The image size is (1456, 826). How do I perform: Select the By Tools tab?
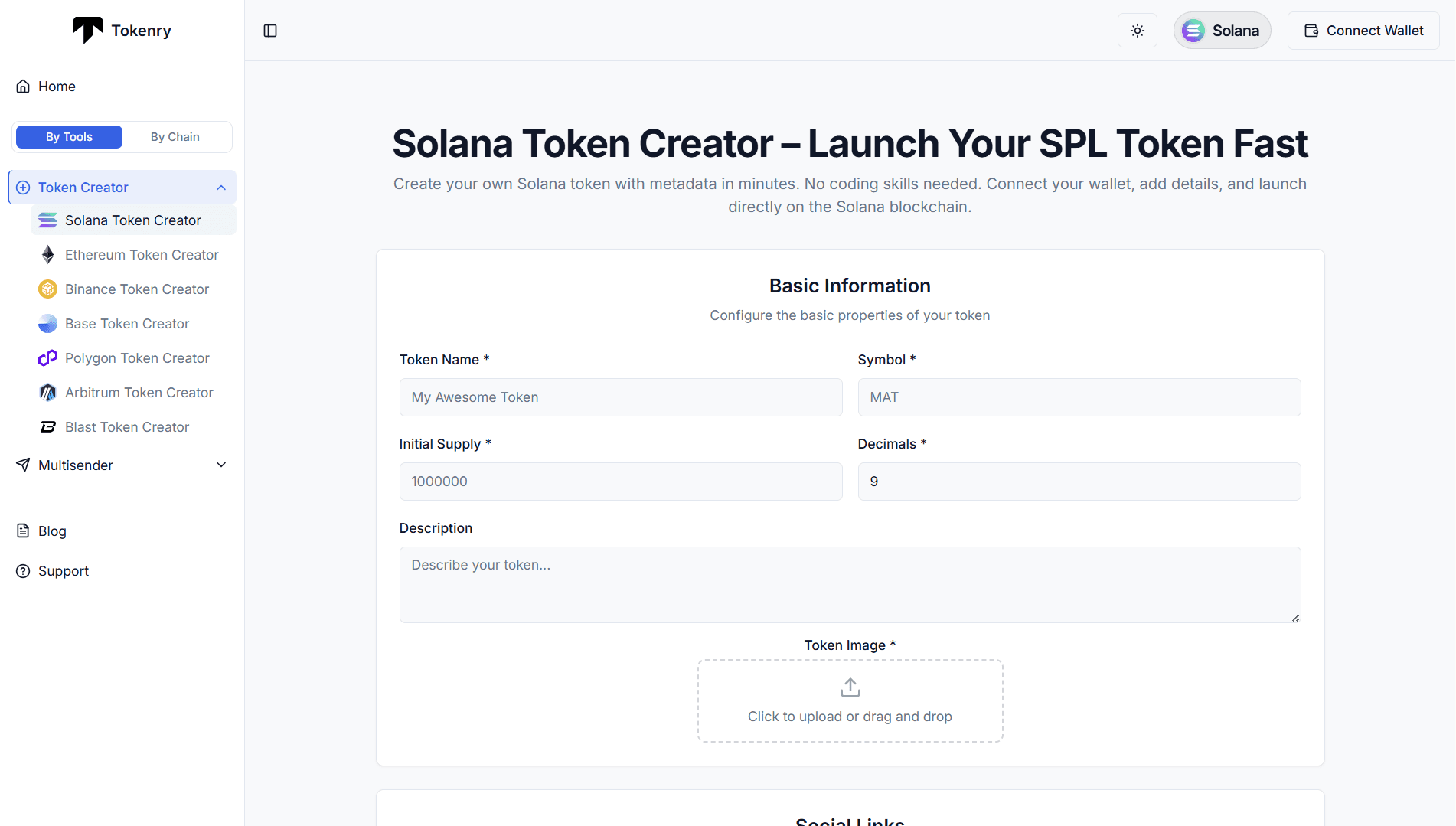(x=68, y=136)
